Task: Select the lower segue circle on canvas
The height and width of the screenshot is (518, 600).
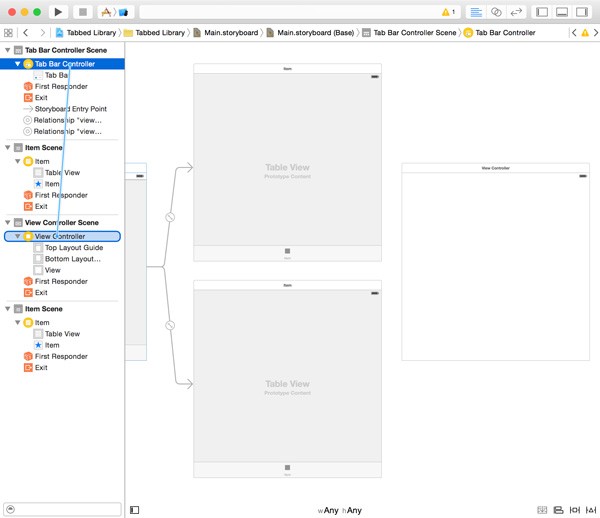Action: click(x=170, y=326)
